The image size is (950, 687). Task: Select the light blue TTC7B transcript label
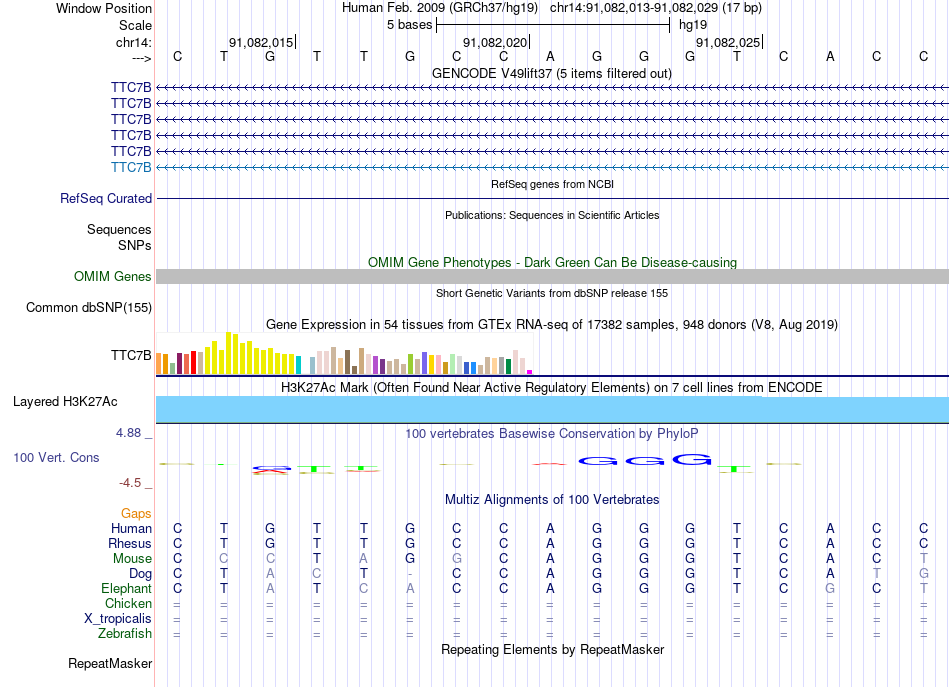tap(131, 167)
